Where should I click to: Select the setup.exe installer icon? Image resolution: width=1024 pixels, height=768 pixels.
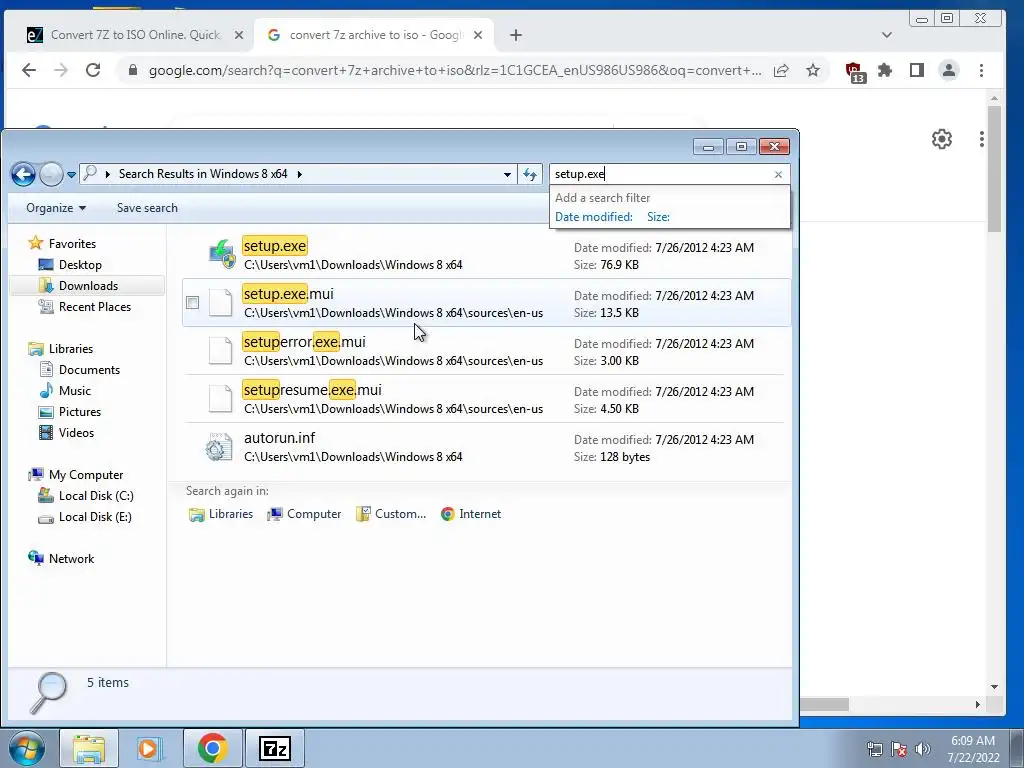(221, 255)
